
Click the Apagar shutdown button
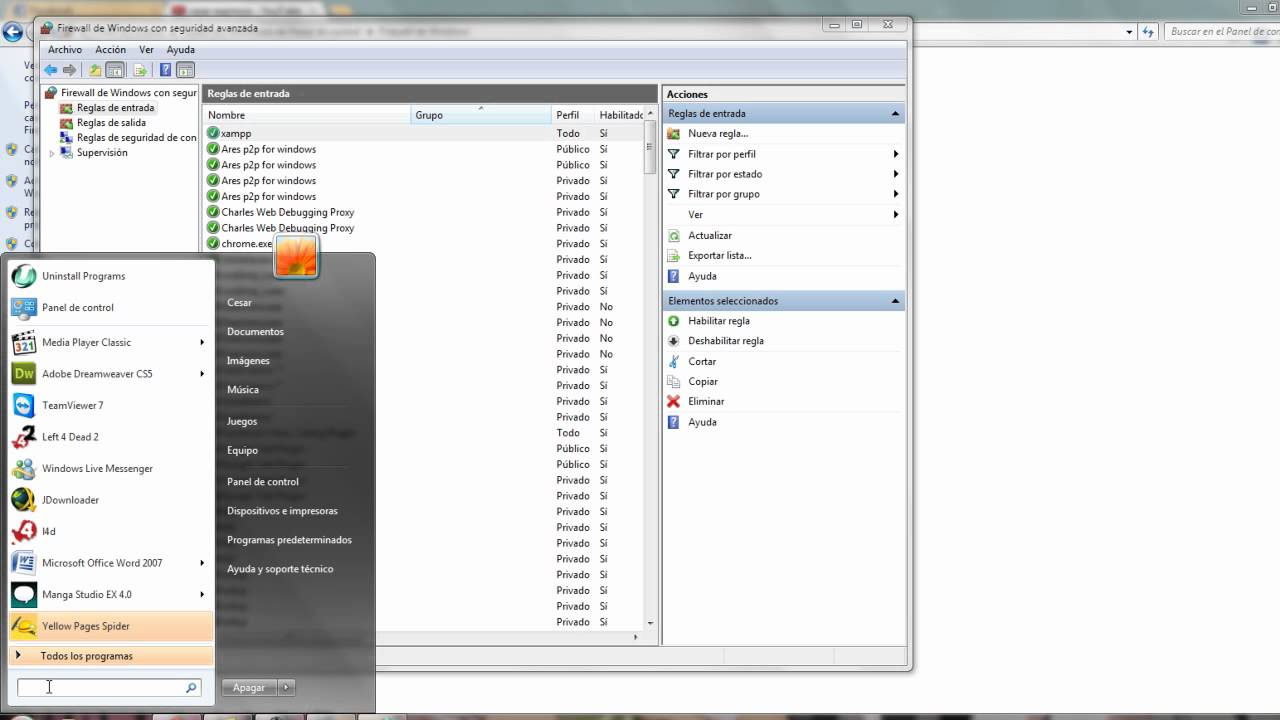(x=249, y=688)
